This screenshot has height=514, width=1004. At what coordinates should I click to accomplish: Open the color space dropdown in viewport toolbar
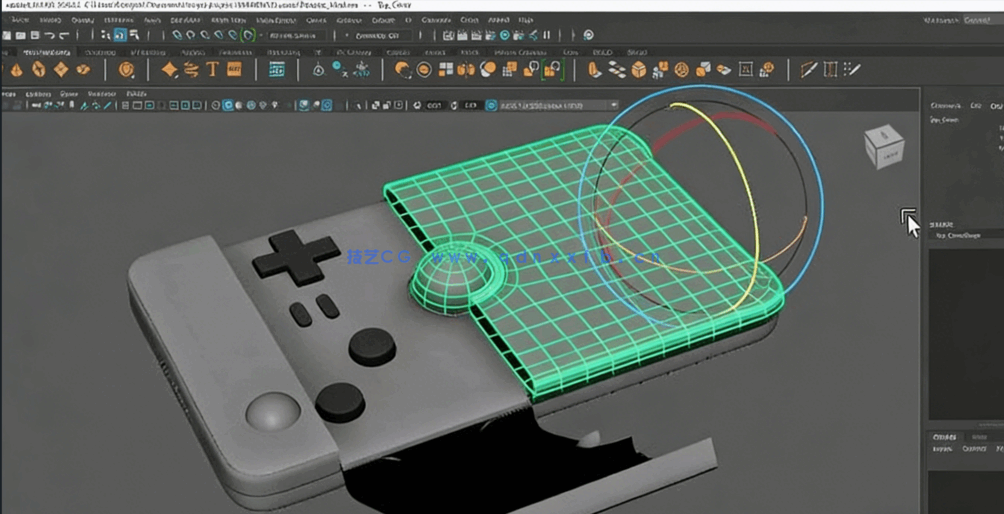(x=550, y=105)
